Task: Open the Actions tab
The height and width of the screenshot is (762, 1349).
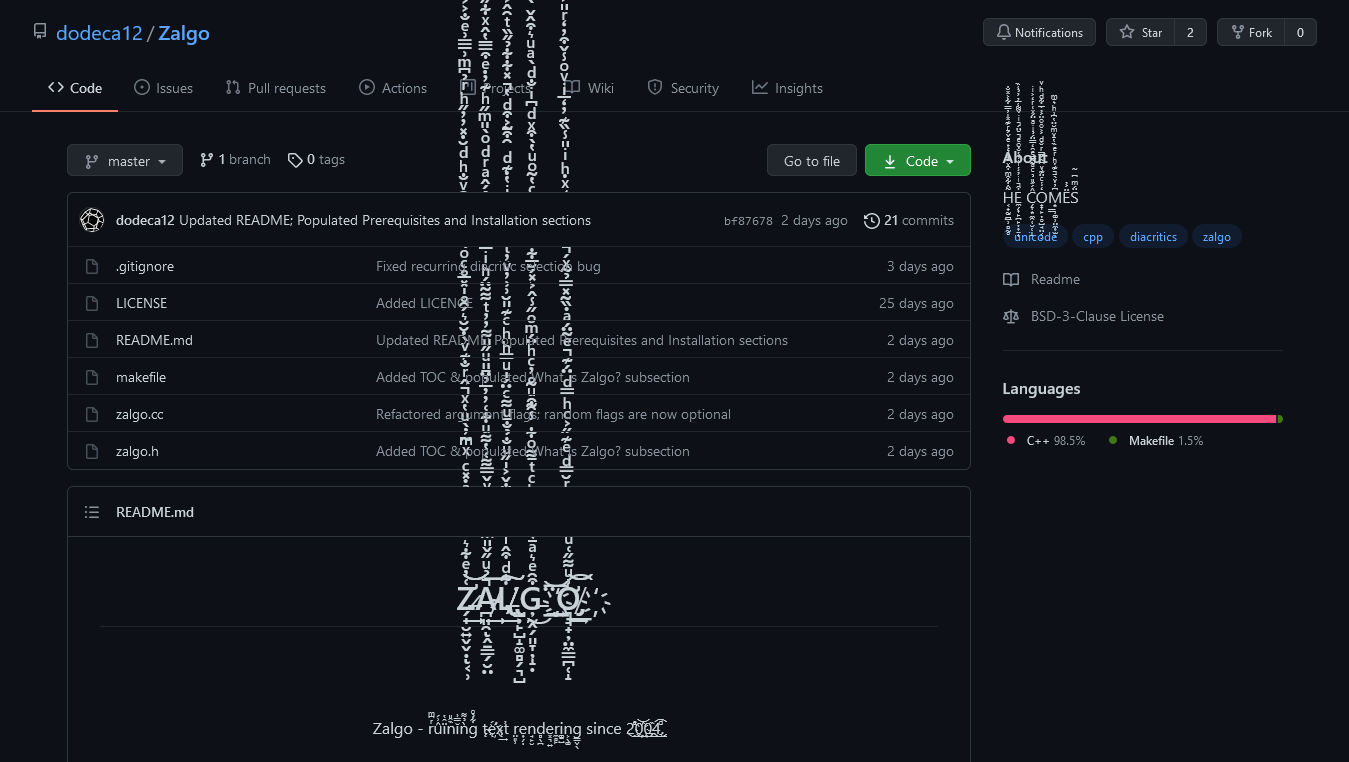Action: pos(393,88)
